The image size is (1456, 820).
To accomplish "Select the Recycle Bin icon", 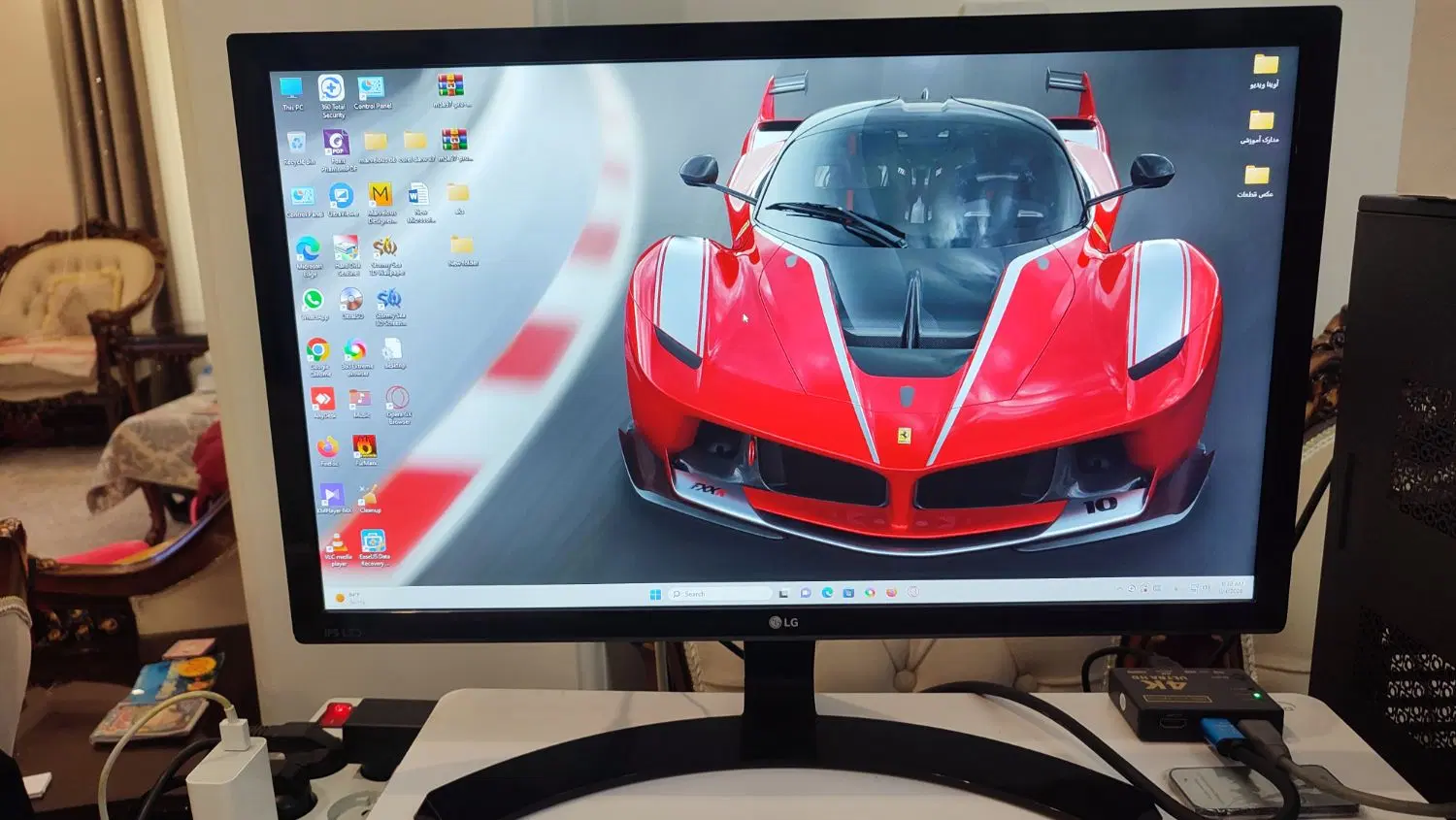I will 298,149.
